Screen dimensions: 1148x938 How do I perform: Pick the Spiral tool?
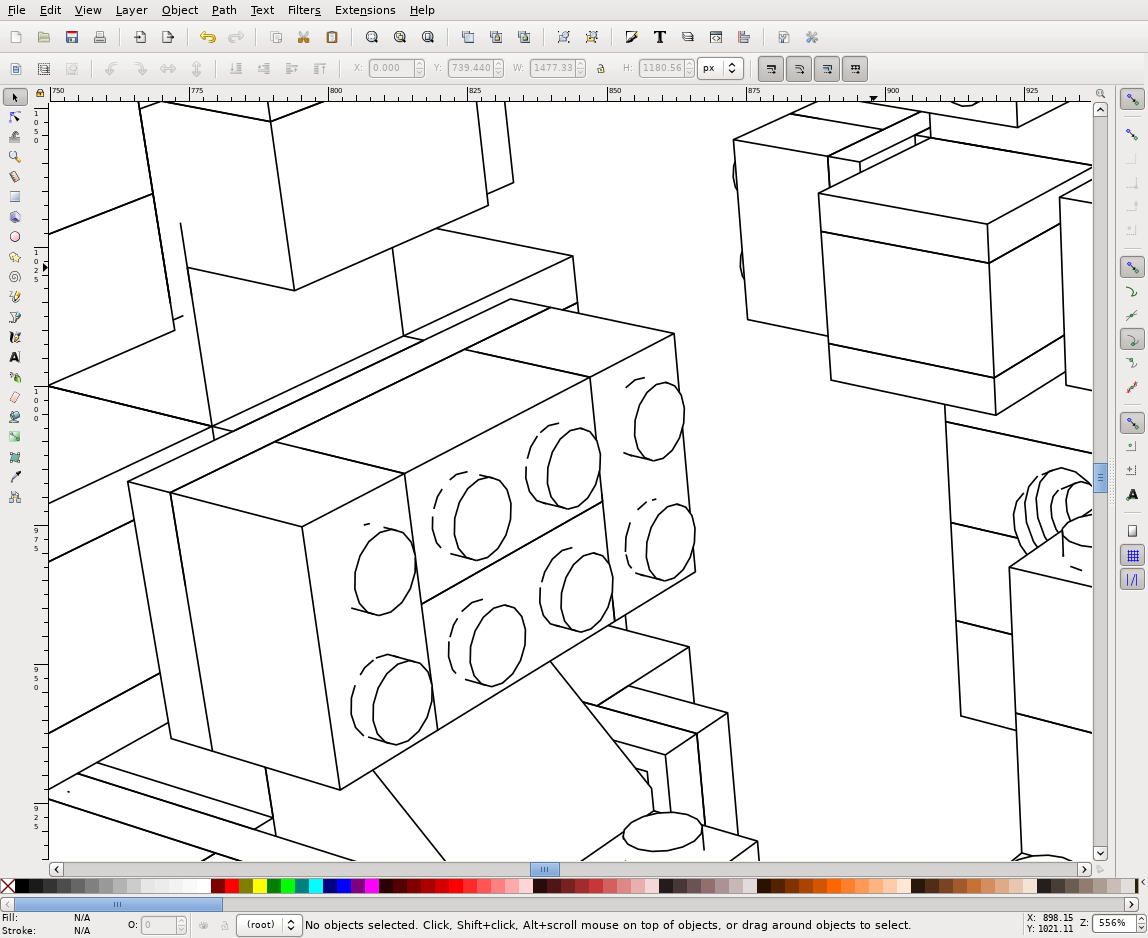pyautogui.click(x=15, y=277)
